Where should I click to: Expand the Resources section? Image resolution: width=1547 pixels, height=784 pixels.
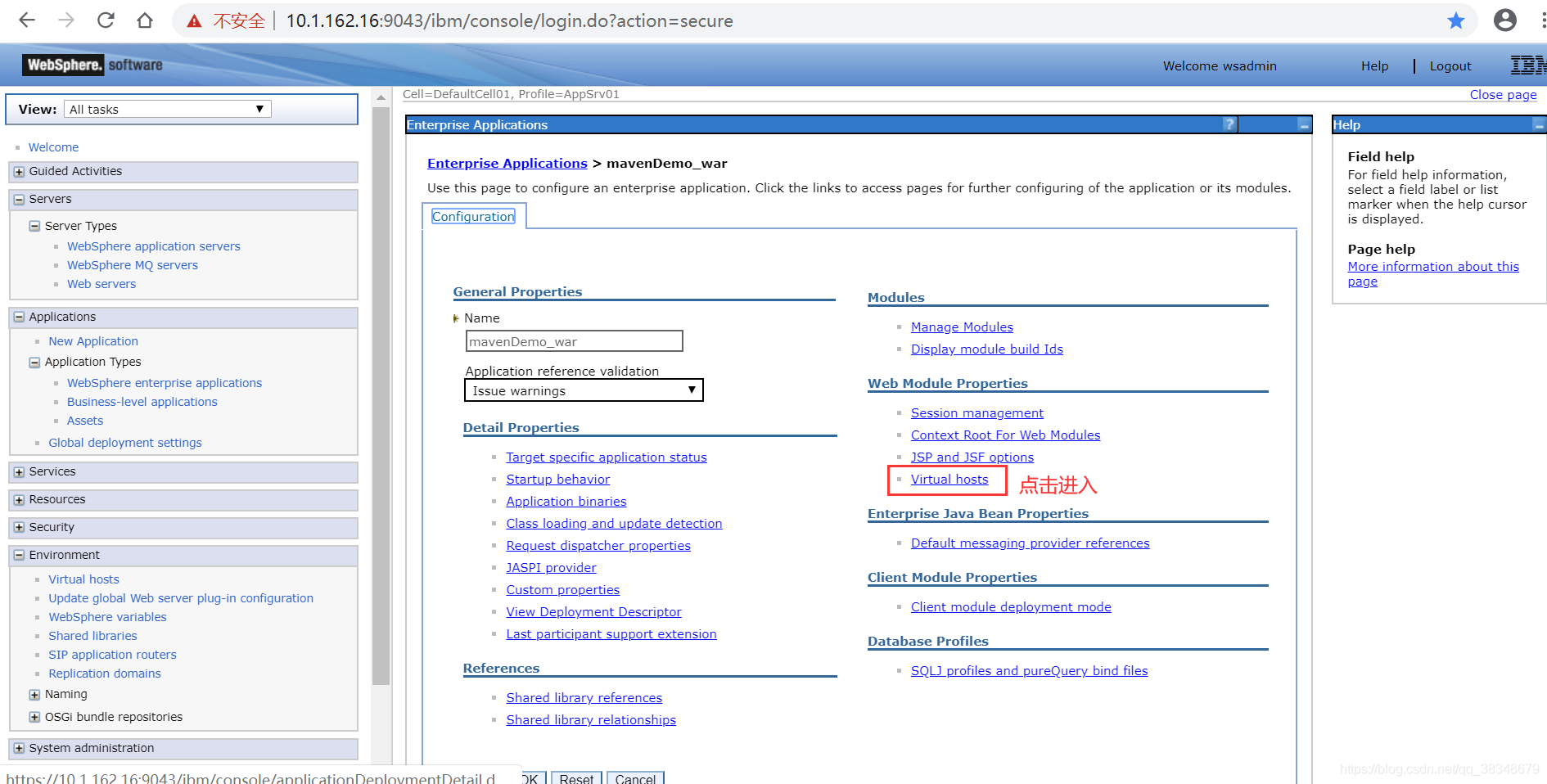click(19, 500)
